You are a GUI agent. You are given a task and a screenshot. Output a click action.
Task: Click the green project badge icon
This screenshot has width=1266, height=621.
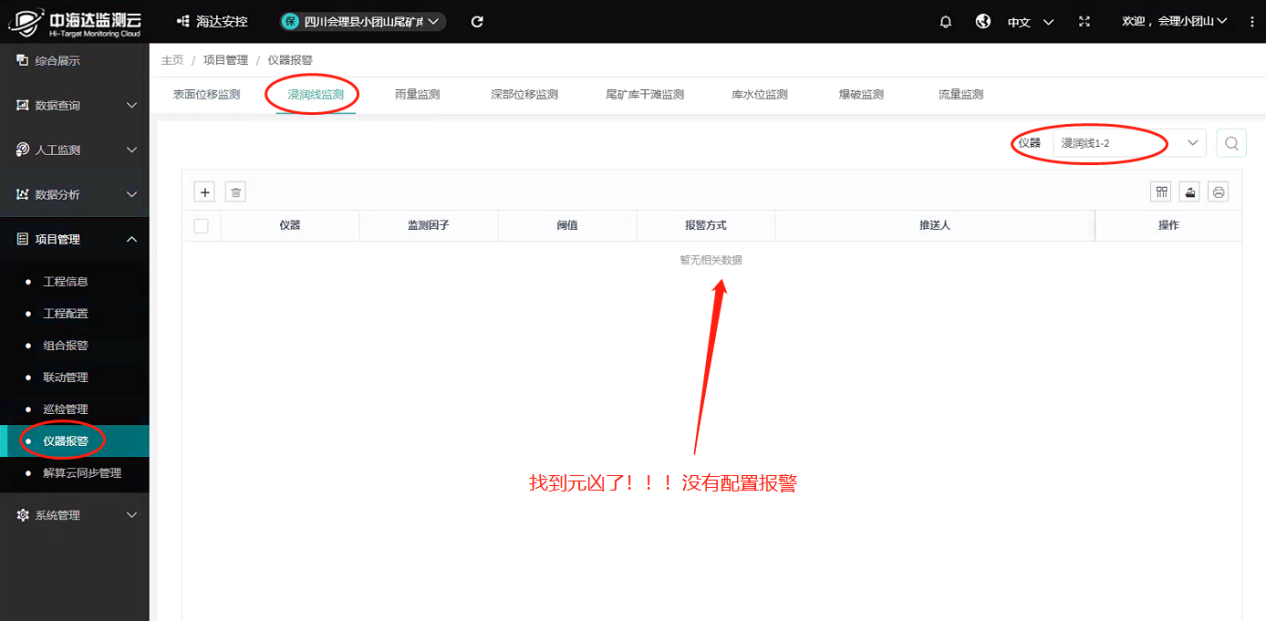click(x=290, y=21)
